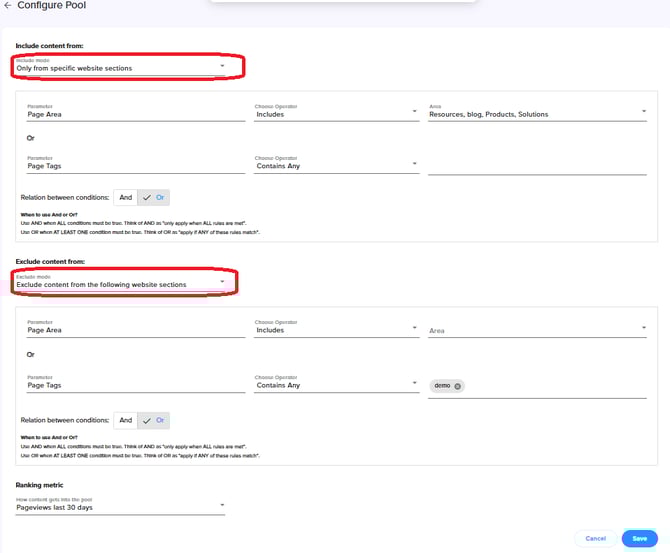670x553 pixels.
Task: Click the Cancel button
Action: [595, 538]
